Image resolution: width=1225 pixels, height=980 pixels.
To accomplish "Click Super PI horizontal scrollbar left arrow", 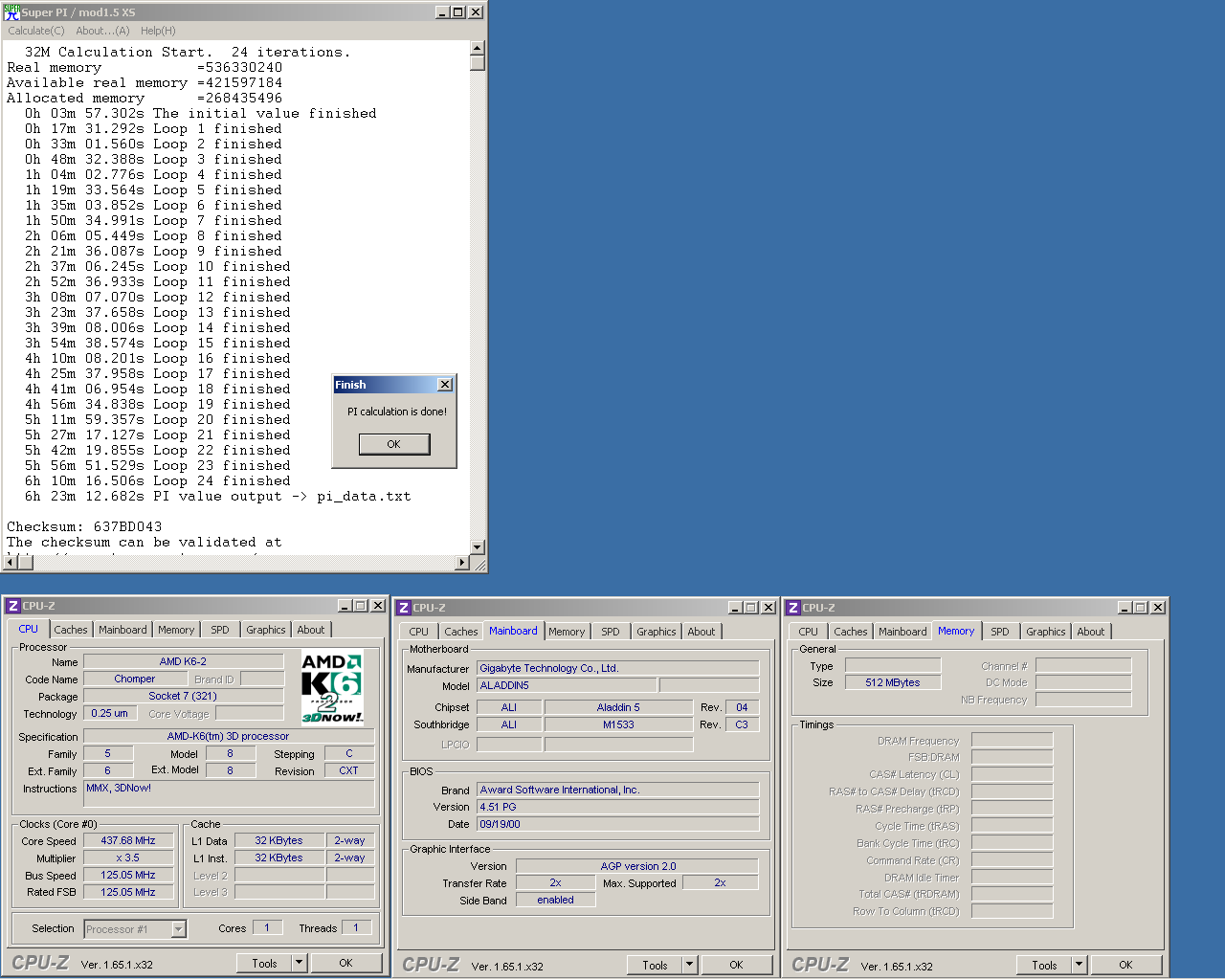I will tap(10, 563).
